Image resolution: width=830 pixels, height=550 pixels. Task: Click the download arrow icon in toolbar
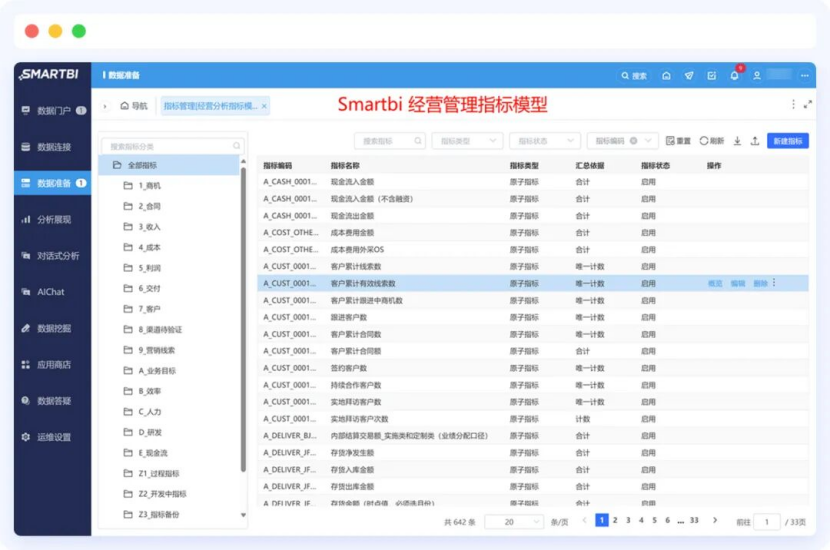coord(738,141)
